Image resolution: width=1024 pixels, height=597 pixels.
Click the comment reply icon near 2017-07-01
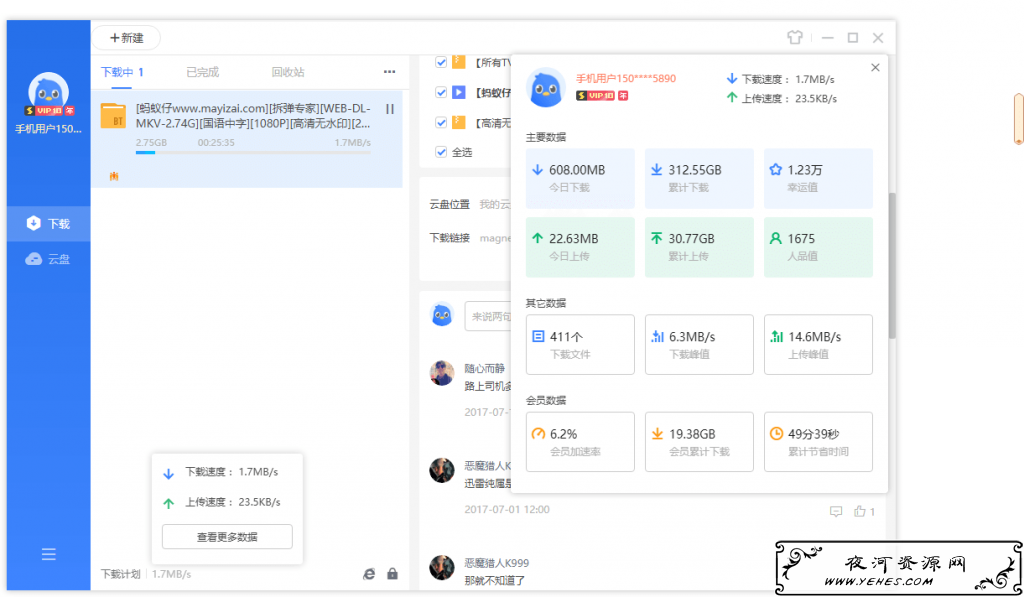click(836, 511)
